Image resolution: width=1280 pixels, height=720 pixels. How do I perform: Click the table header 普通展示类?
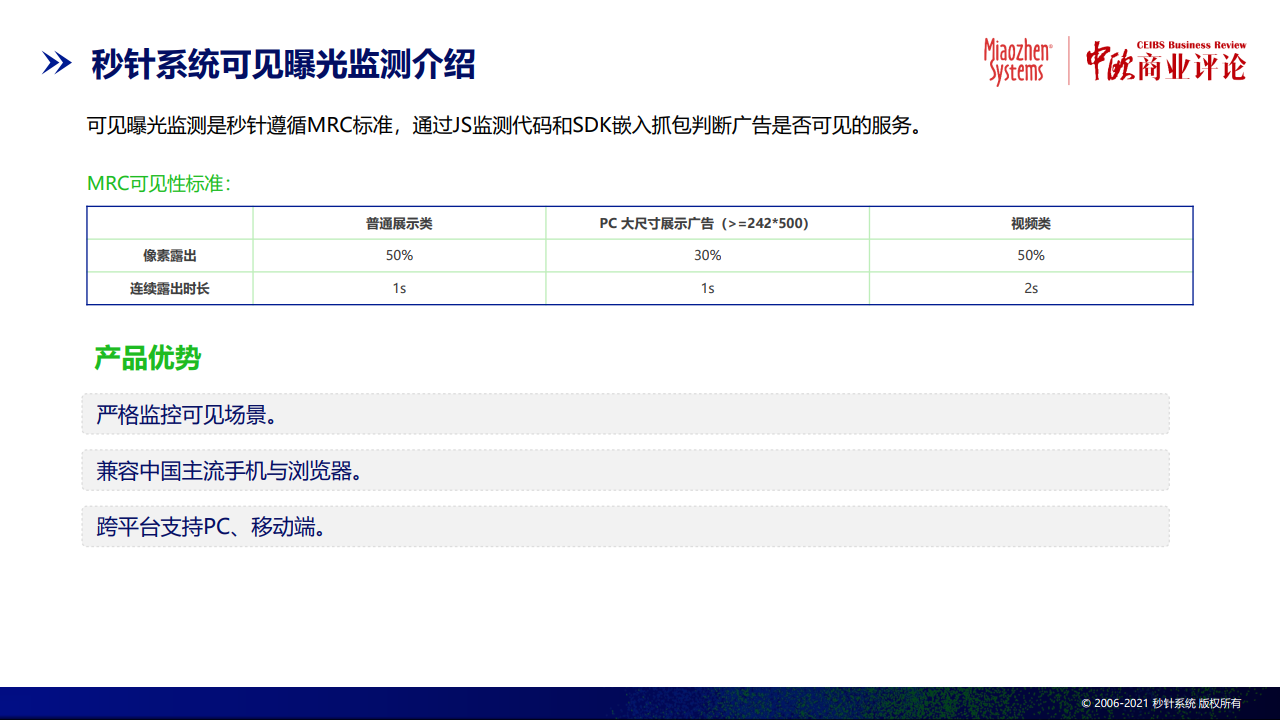coord(399,224)
